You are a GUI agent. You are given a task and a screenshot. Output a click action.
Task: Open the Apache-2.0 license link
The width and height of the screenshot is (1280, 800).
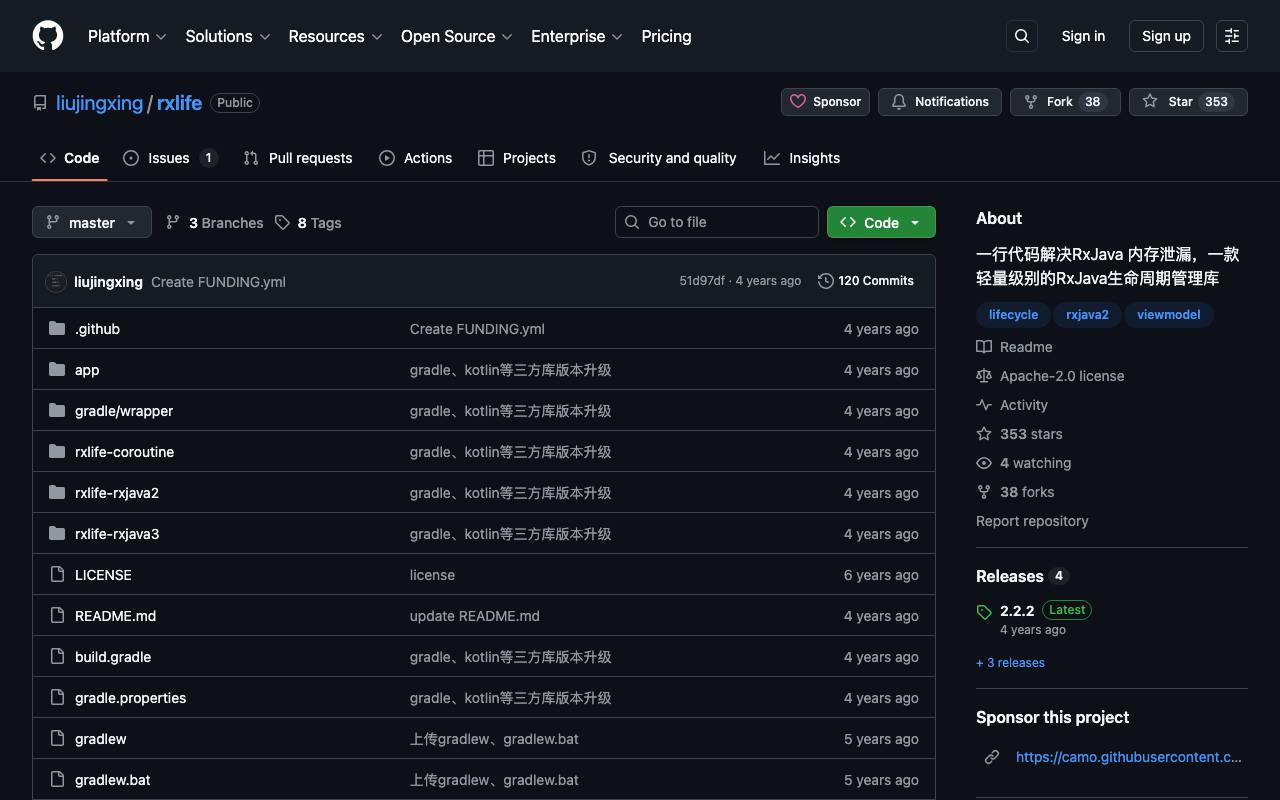tap(1050, 376)
